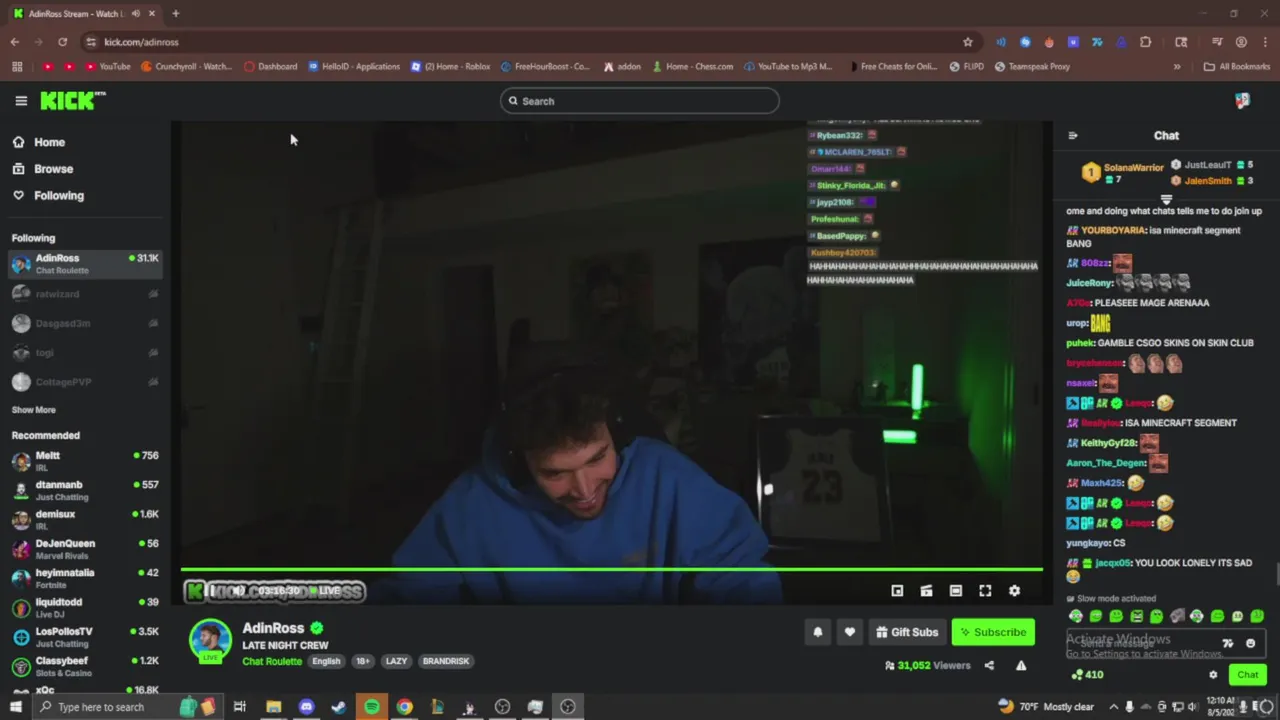Open the channel points counter showing 410
This screenshot has height=720, width=1280.
click(1087, 675)
